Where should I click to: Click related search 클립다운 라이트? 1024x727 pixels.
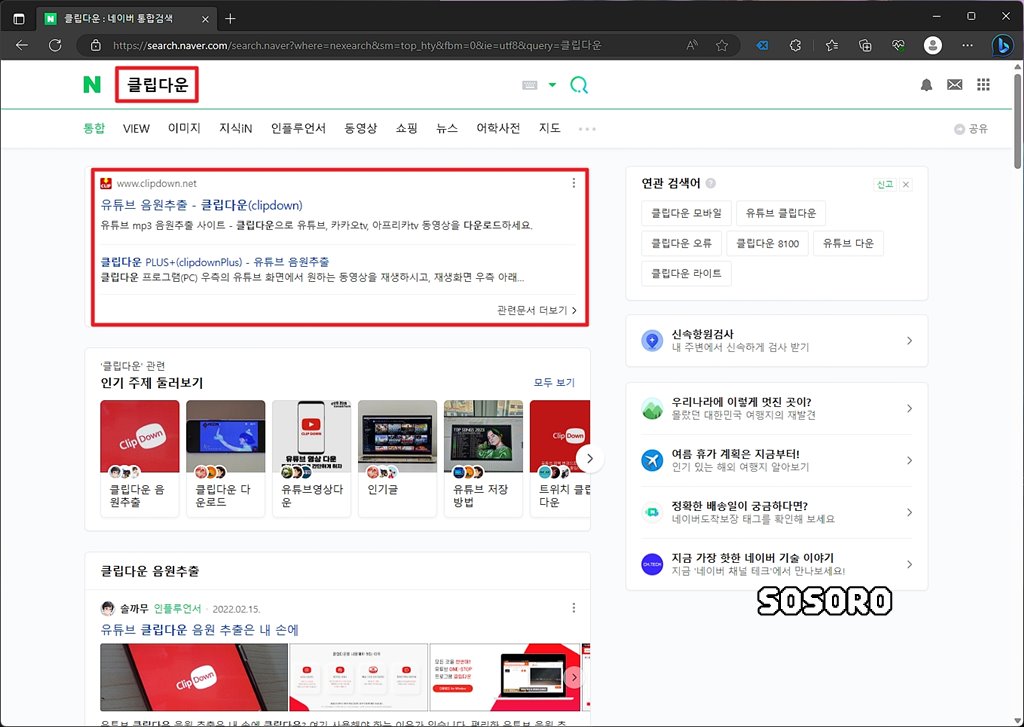point(686,273)
